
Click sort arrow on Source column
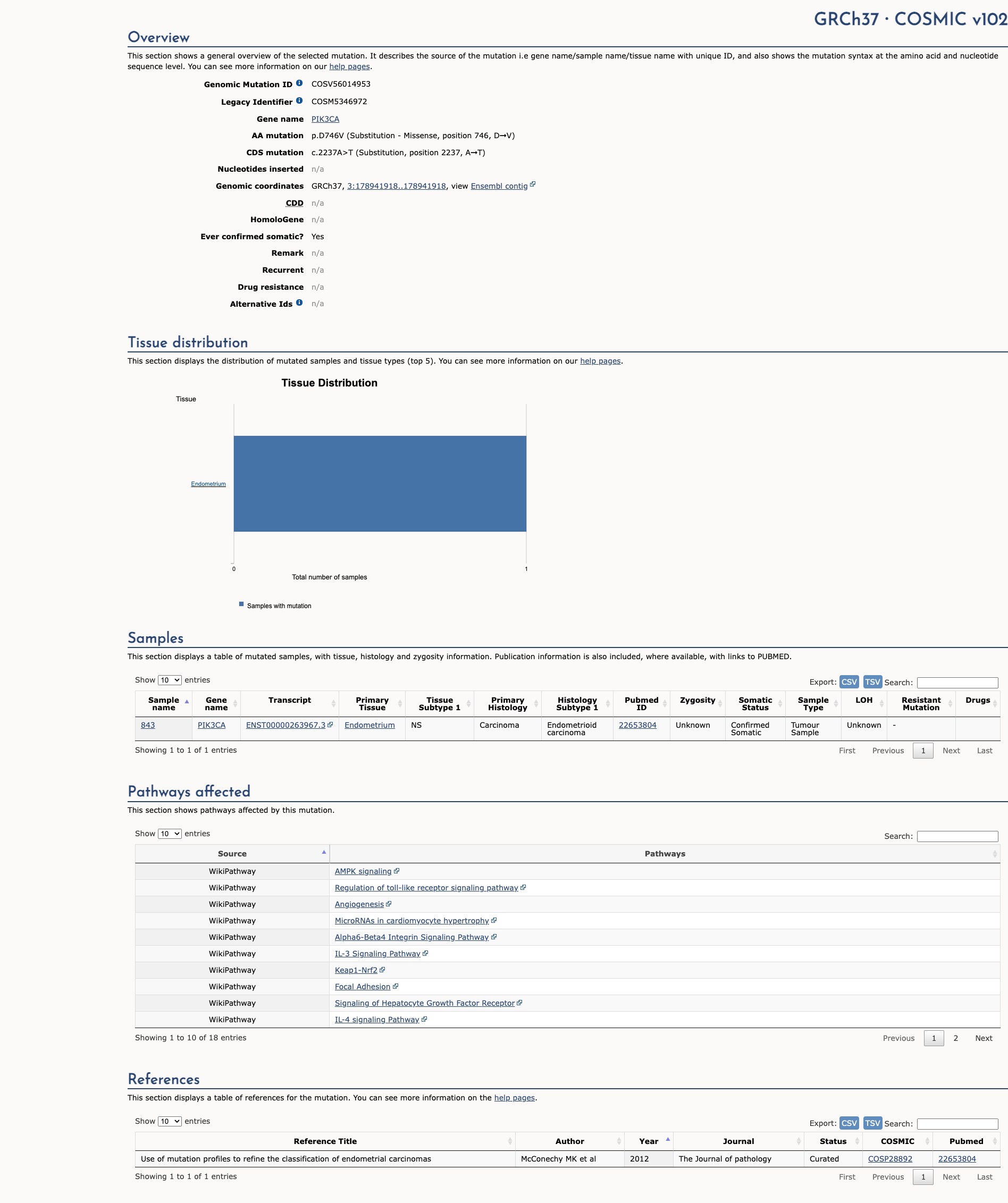pyautogui.click(x=324, y=852)
